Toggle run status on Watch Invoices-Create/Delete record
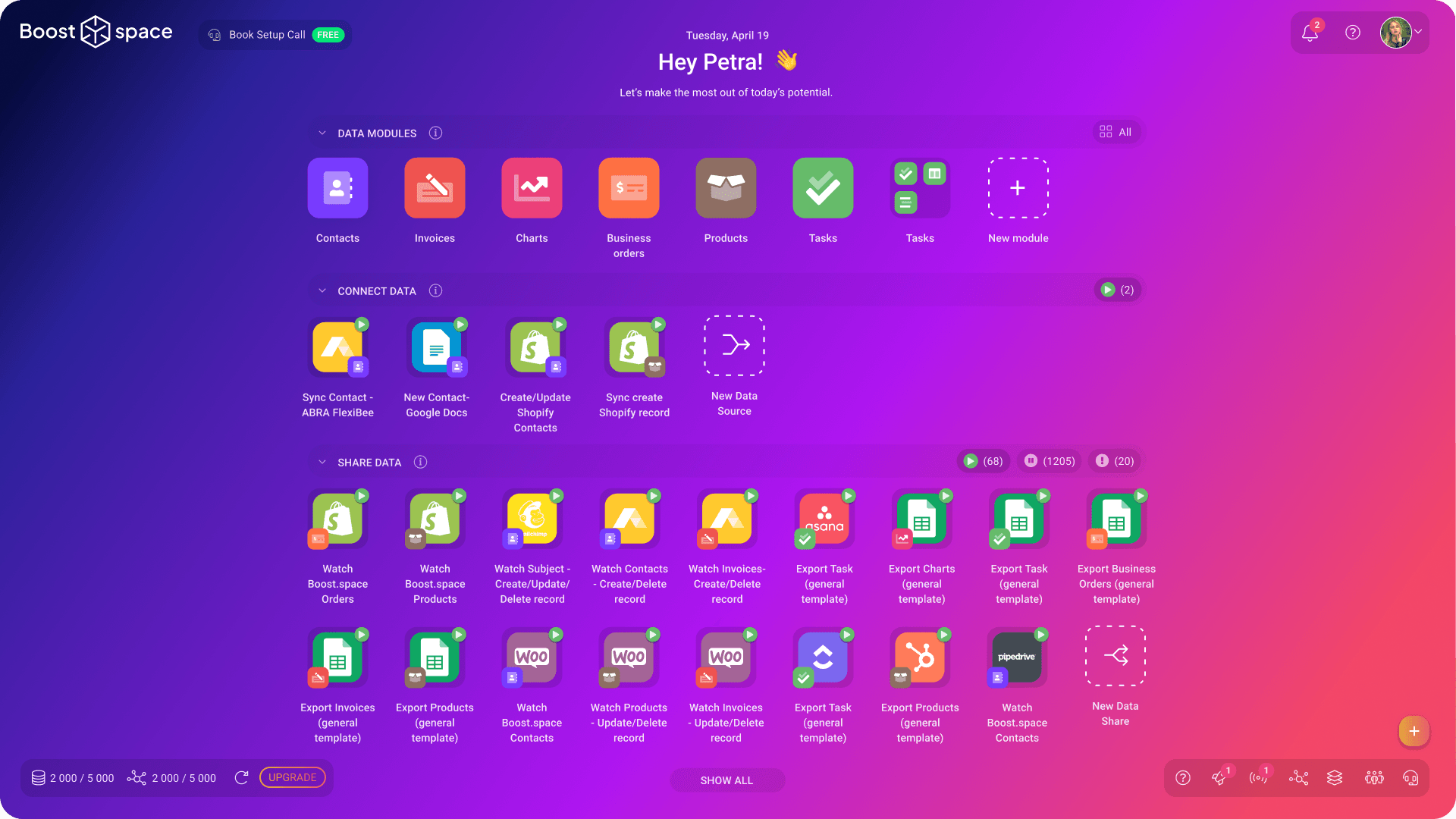This screenshot has height=819, width=1456. pos(751,496)
